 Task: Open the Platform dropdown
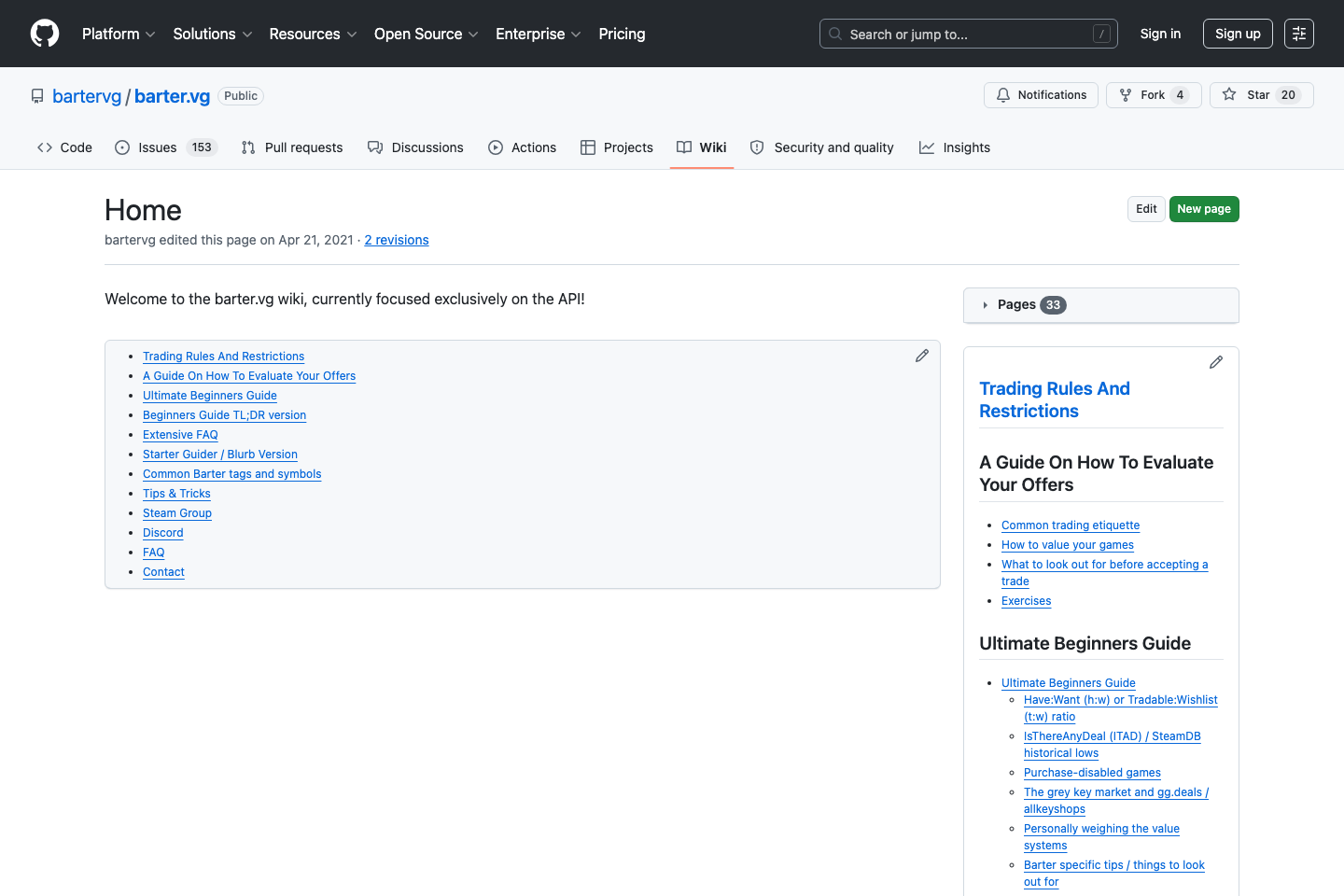click(119, 34)
